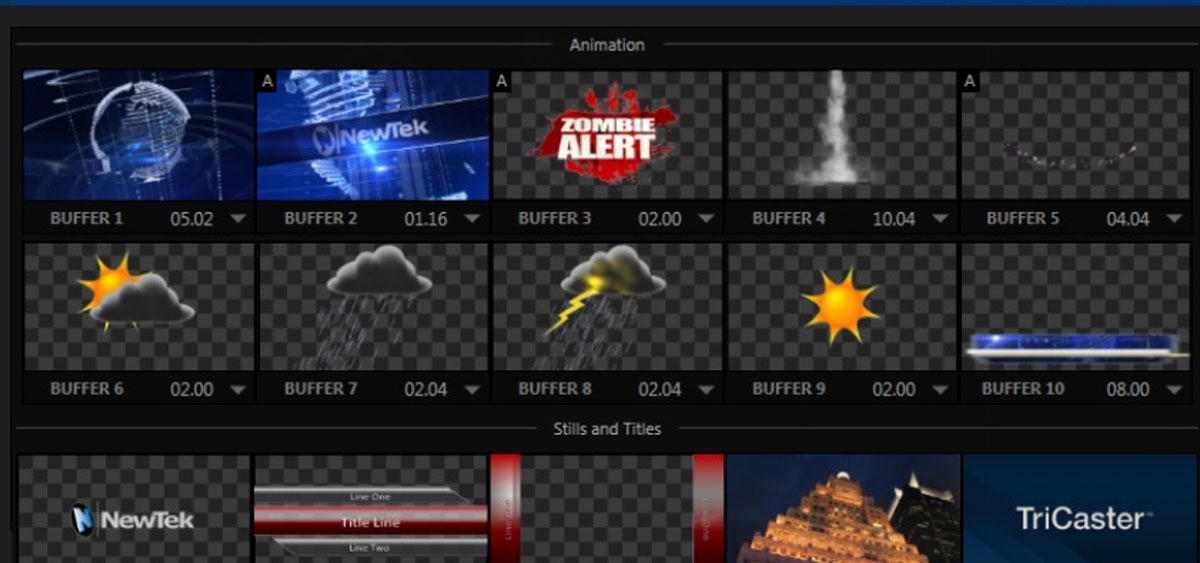Expand the Buffer 6 options menu arrow
This screenshot has width=1200, height=563.
coord(238,390)
